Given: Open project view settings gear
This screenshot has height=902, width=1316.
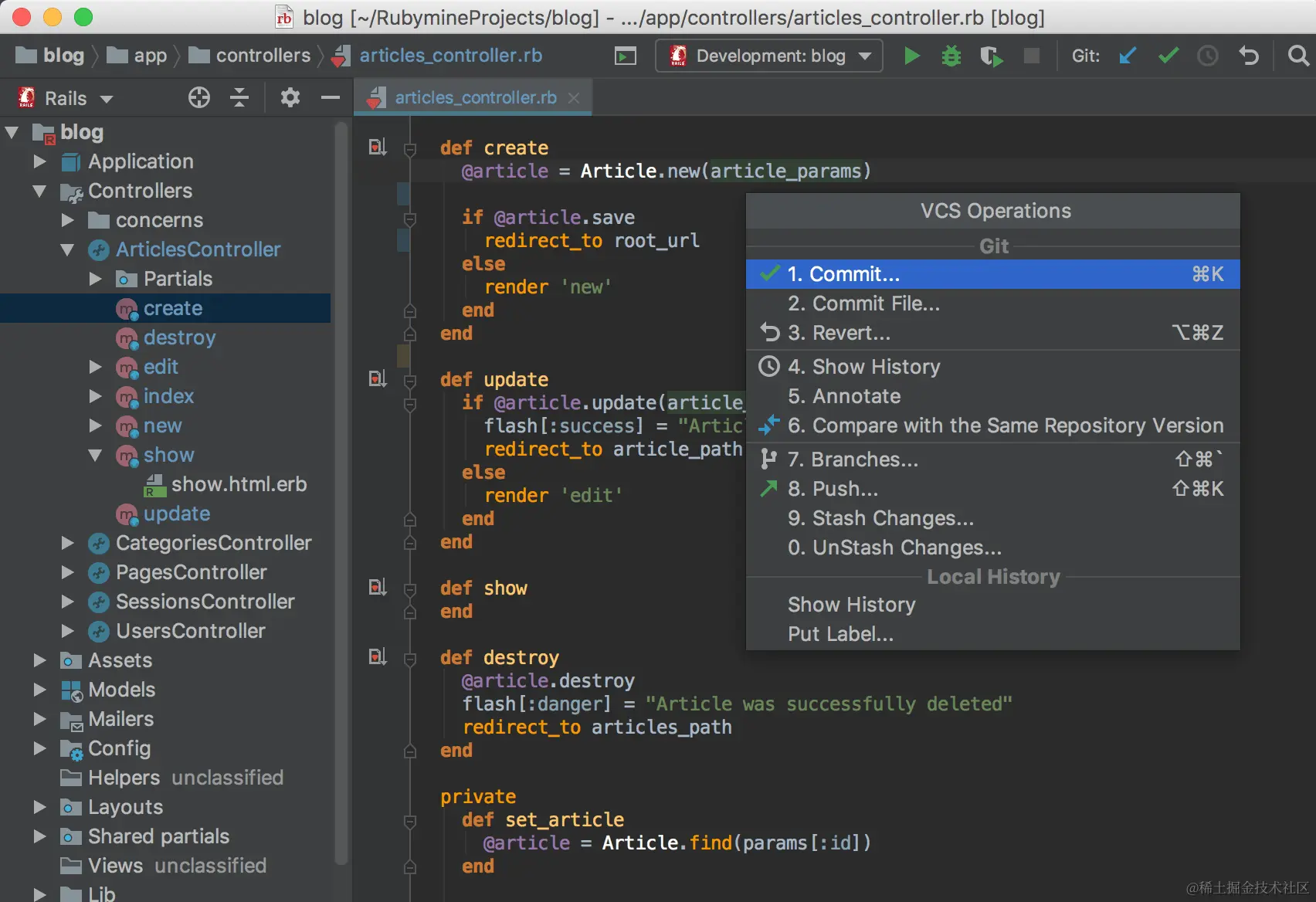Looking at the screenshot, I should pyautogui.click(x=290, y=97).
